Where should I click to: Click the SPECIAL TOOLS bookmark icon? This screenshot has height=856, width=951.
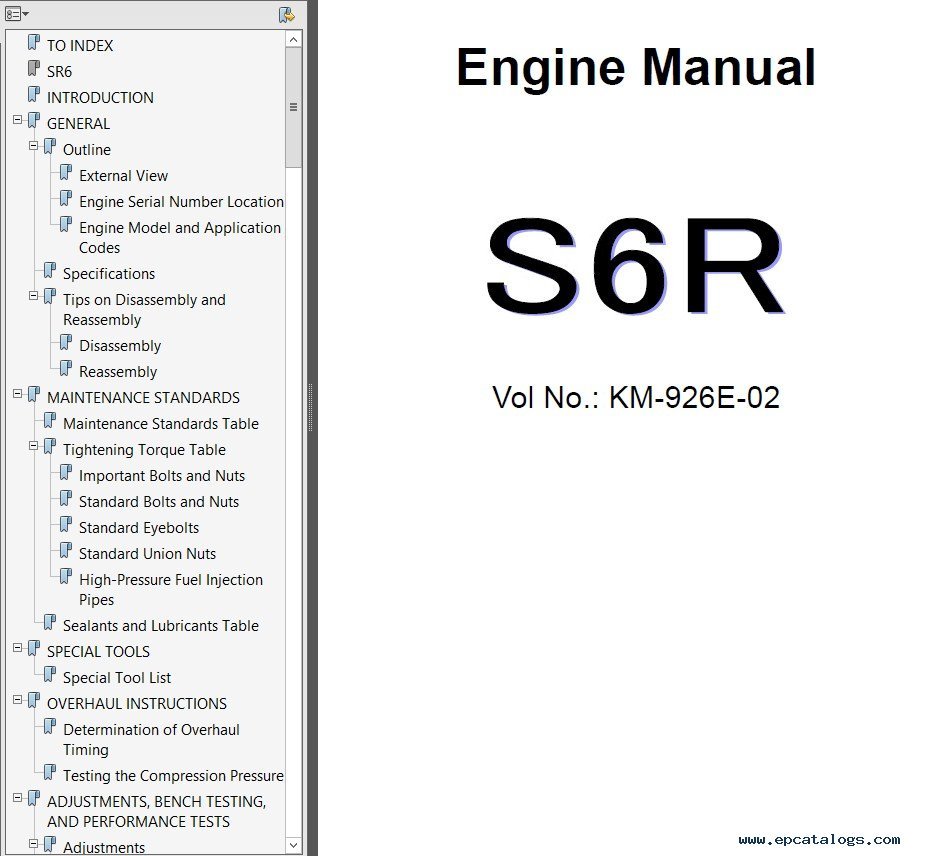34,649
